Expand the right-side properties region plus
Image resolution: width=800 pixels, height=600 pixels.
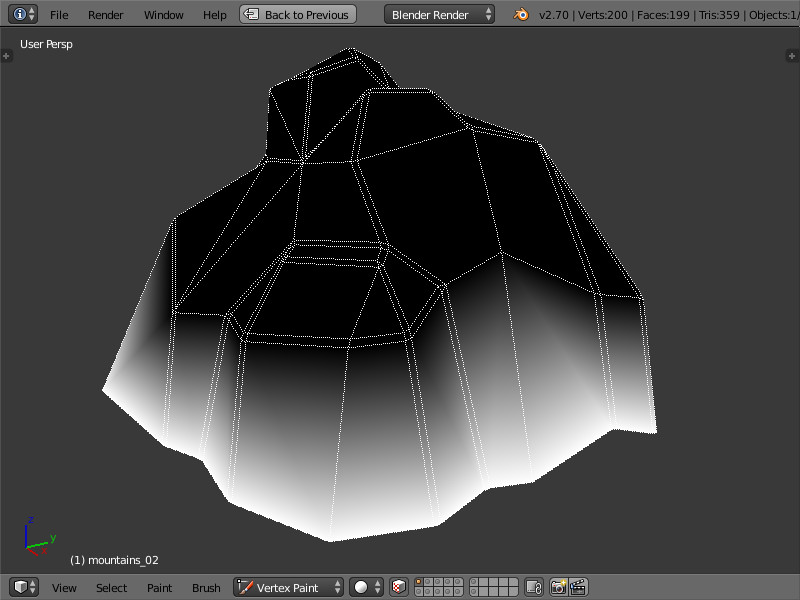(793, 56)
